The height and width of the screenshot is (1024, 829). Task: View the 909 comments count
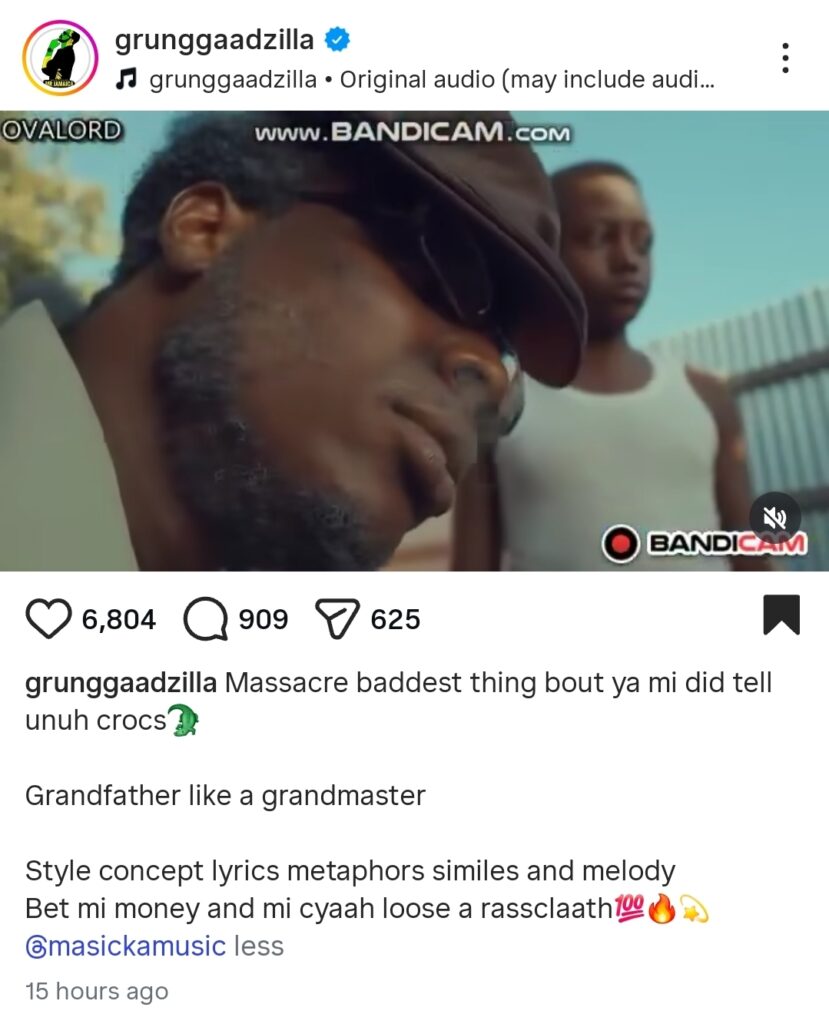point(263,619)
